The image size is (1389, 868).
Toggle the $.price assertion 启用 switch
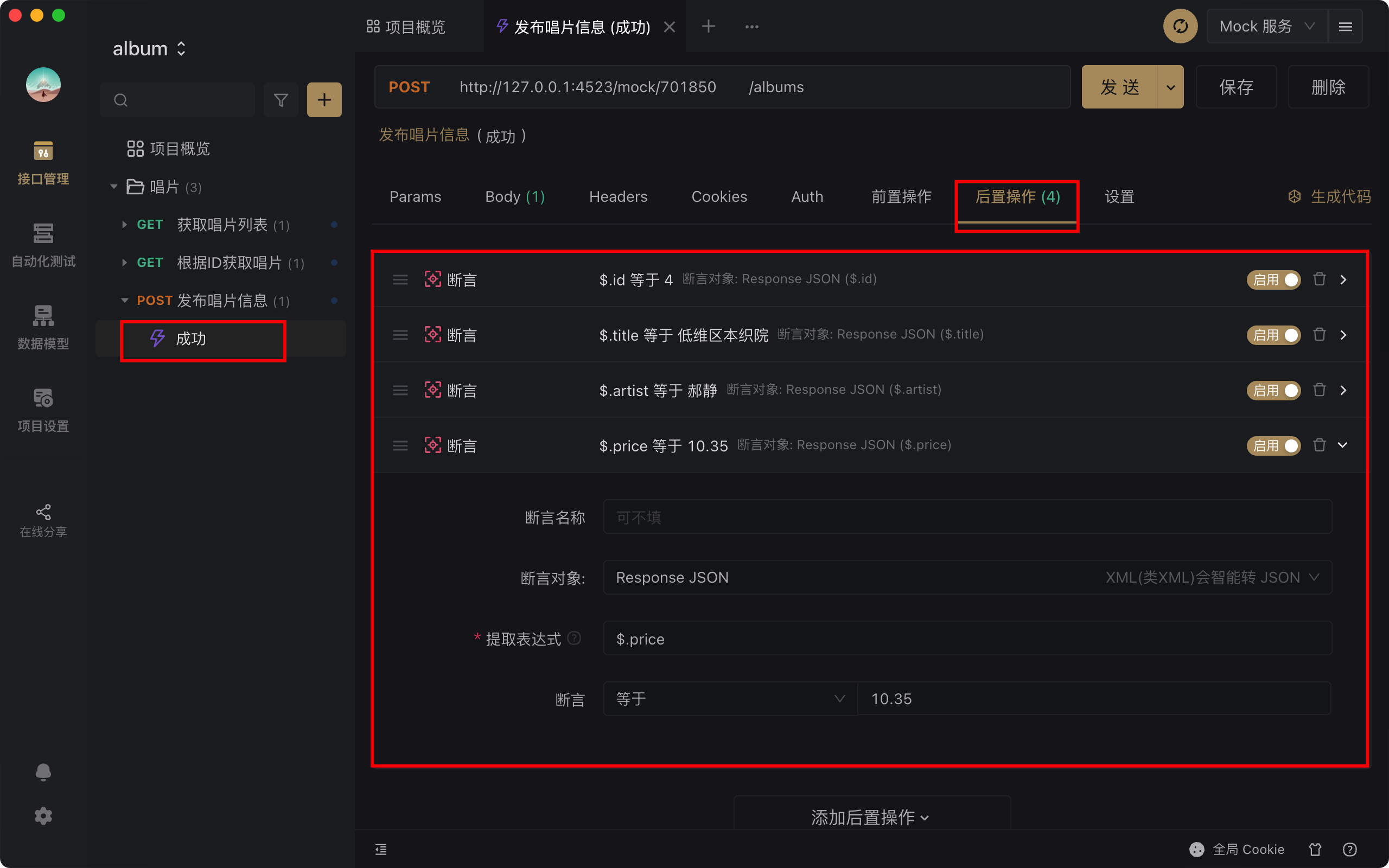[1273, 445]
